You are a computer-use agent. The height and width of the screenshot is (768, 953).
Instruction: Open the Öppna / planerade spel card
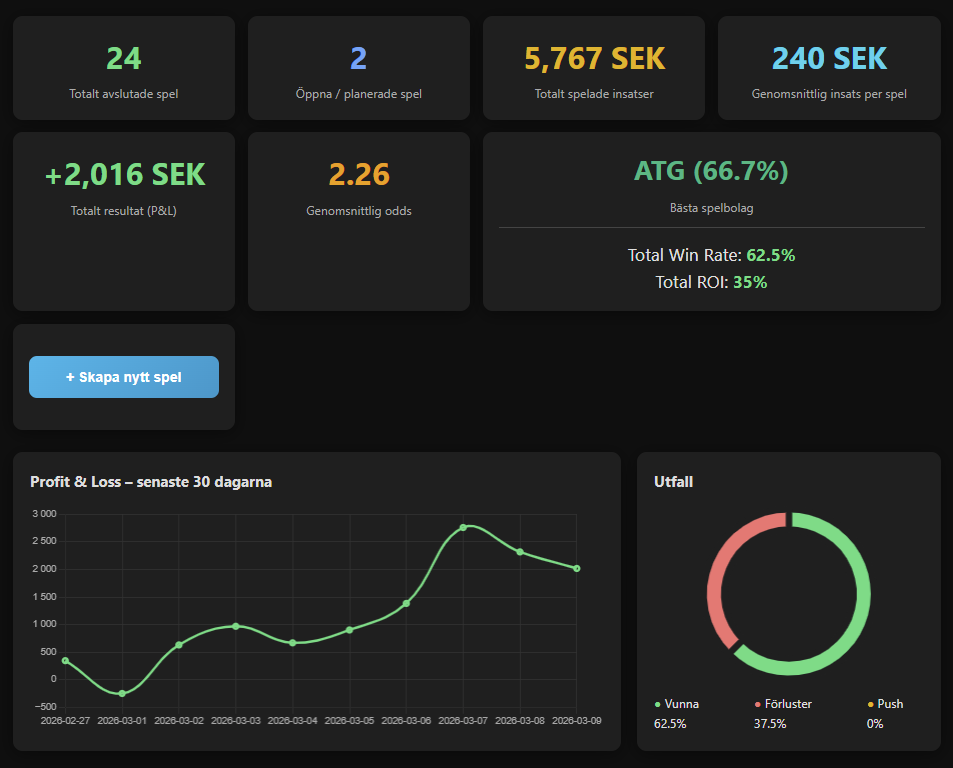point(358,68)
